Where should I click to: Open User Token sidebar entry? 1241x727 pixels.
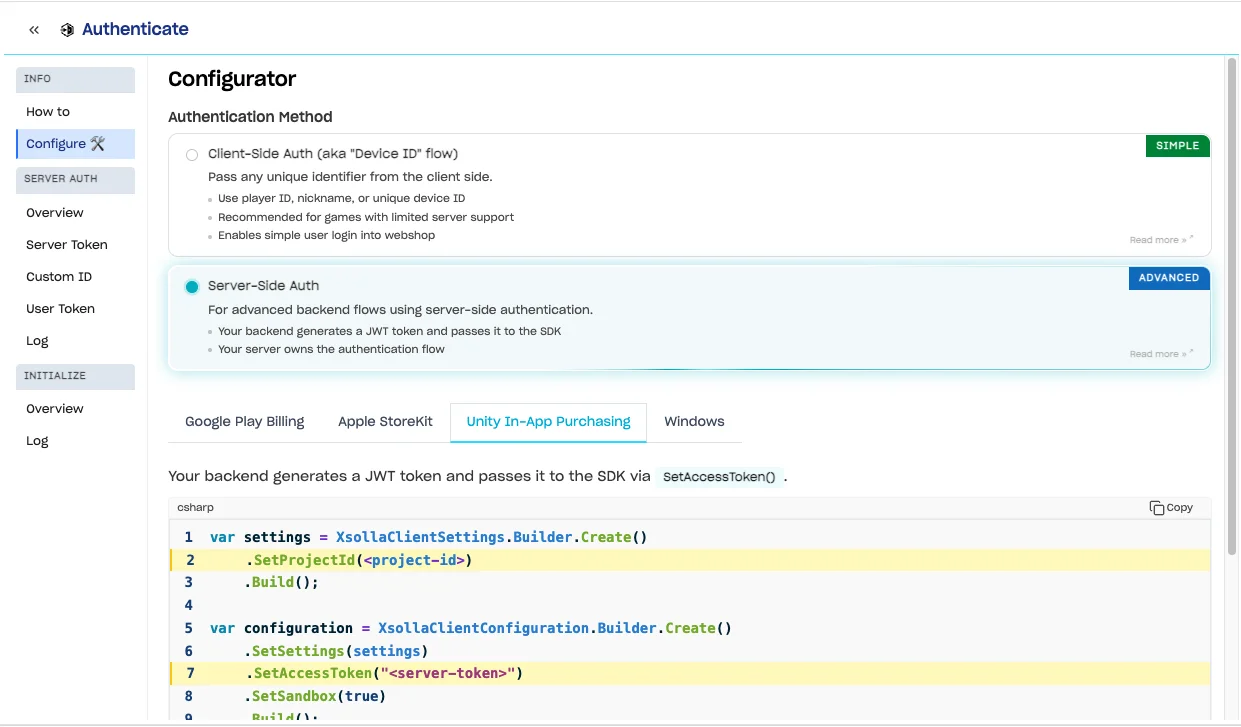click(x=76, y=309)
